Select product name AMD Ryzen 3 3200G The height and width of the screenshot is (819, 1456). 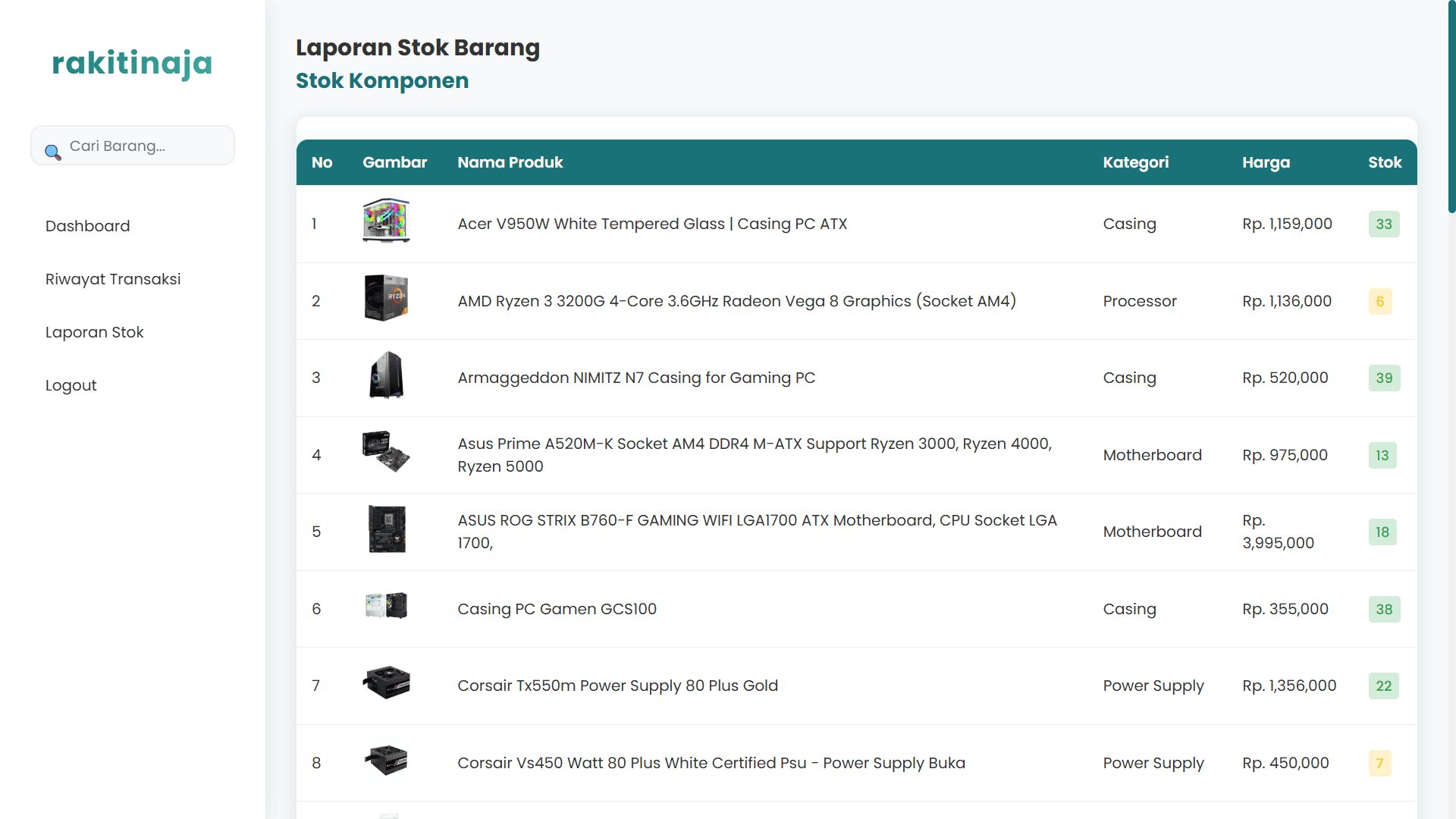pos(736,301)
